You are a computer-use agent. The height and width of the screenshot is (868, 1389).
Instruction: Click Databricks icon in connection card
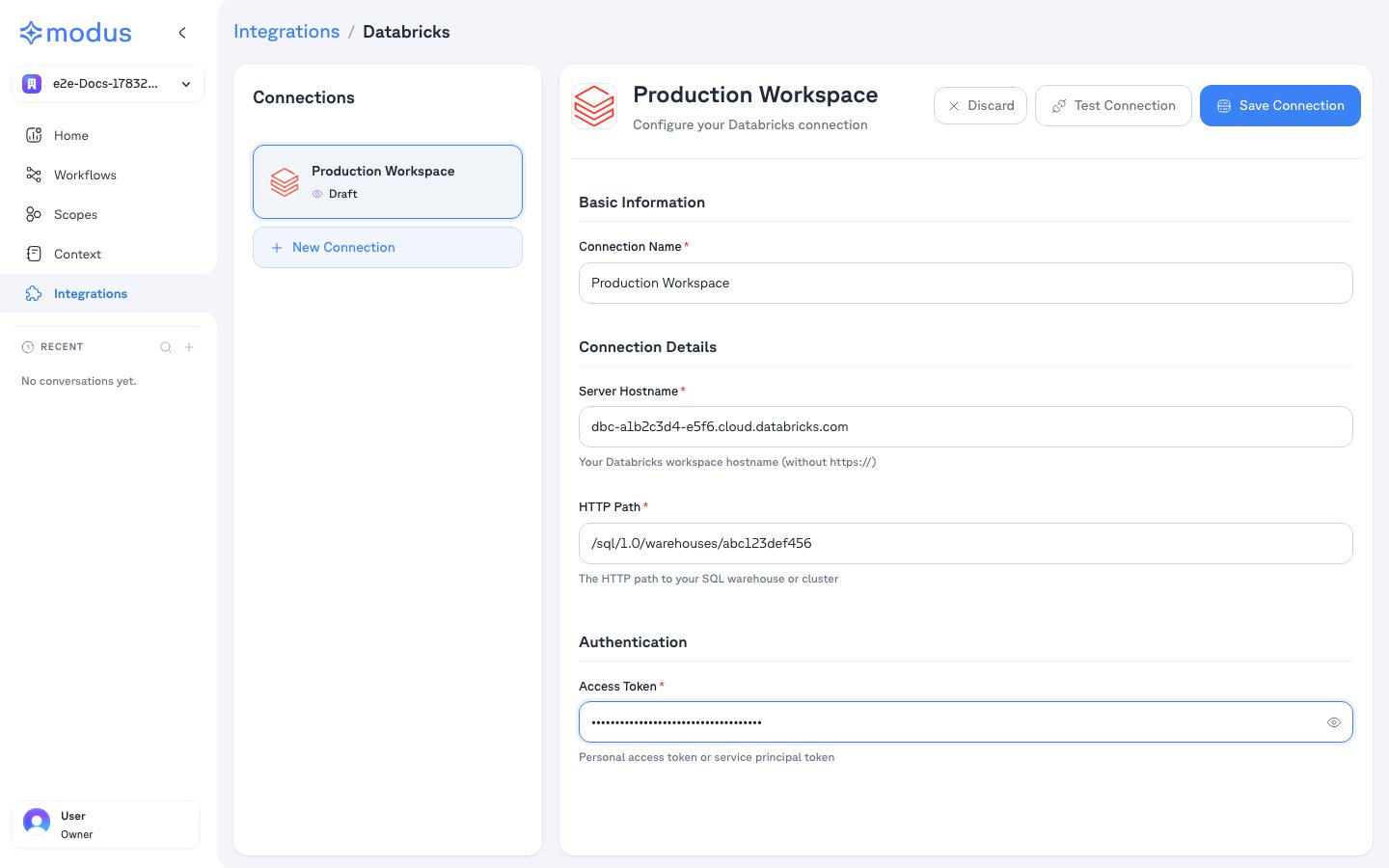point(285,181)
